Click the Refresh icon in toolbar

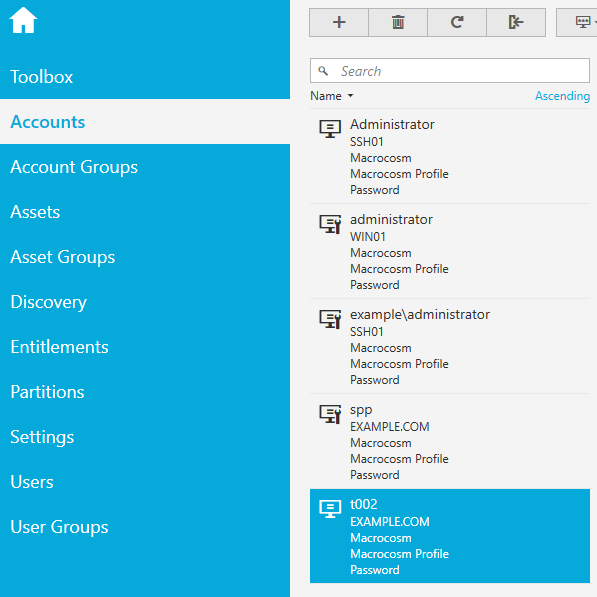coord(457,22)
